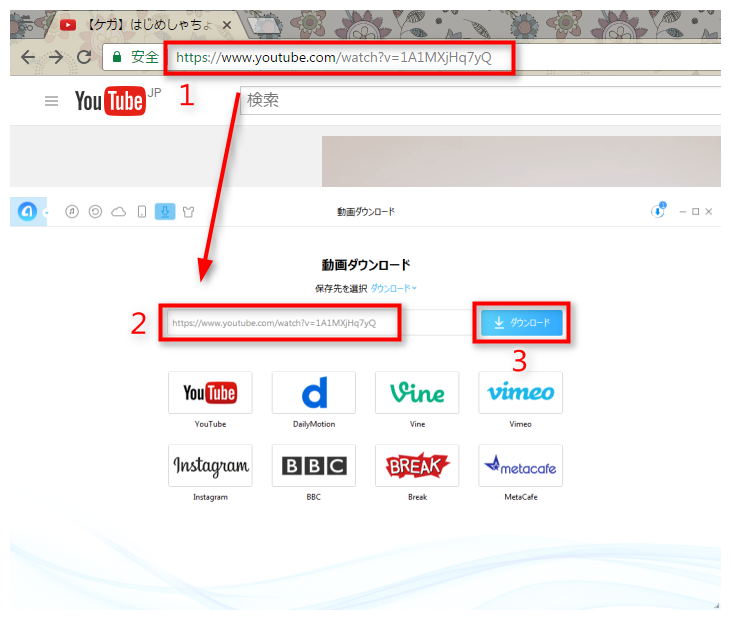Screen dimensions: 731x620
Task: Choose the YouTube site tile
Action: (x=210, y=393)
